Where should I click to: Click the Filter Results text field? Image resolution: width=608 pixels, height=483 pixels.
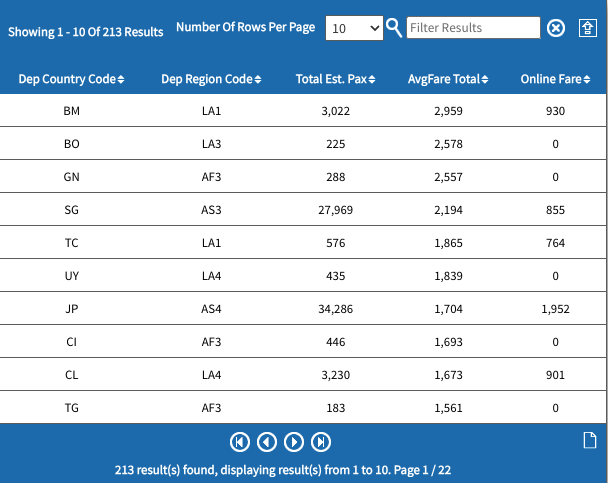pyautogui.click(x=474, y=28)
